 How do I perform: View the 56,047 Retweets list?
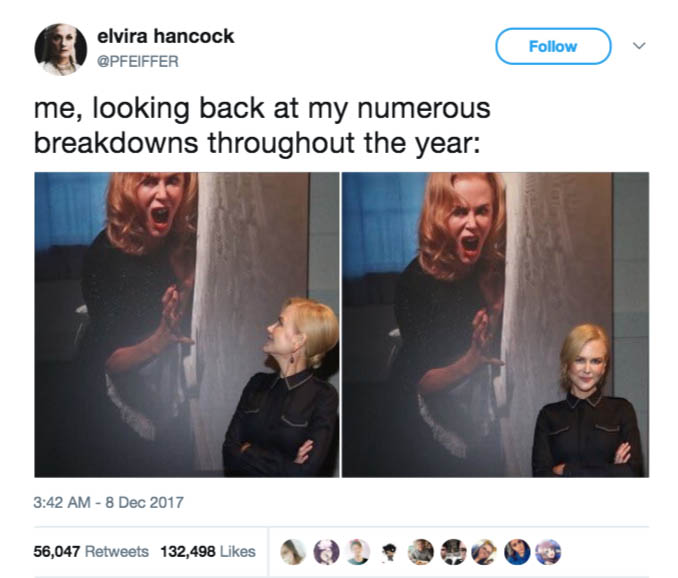point(91,552)
